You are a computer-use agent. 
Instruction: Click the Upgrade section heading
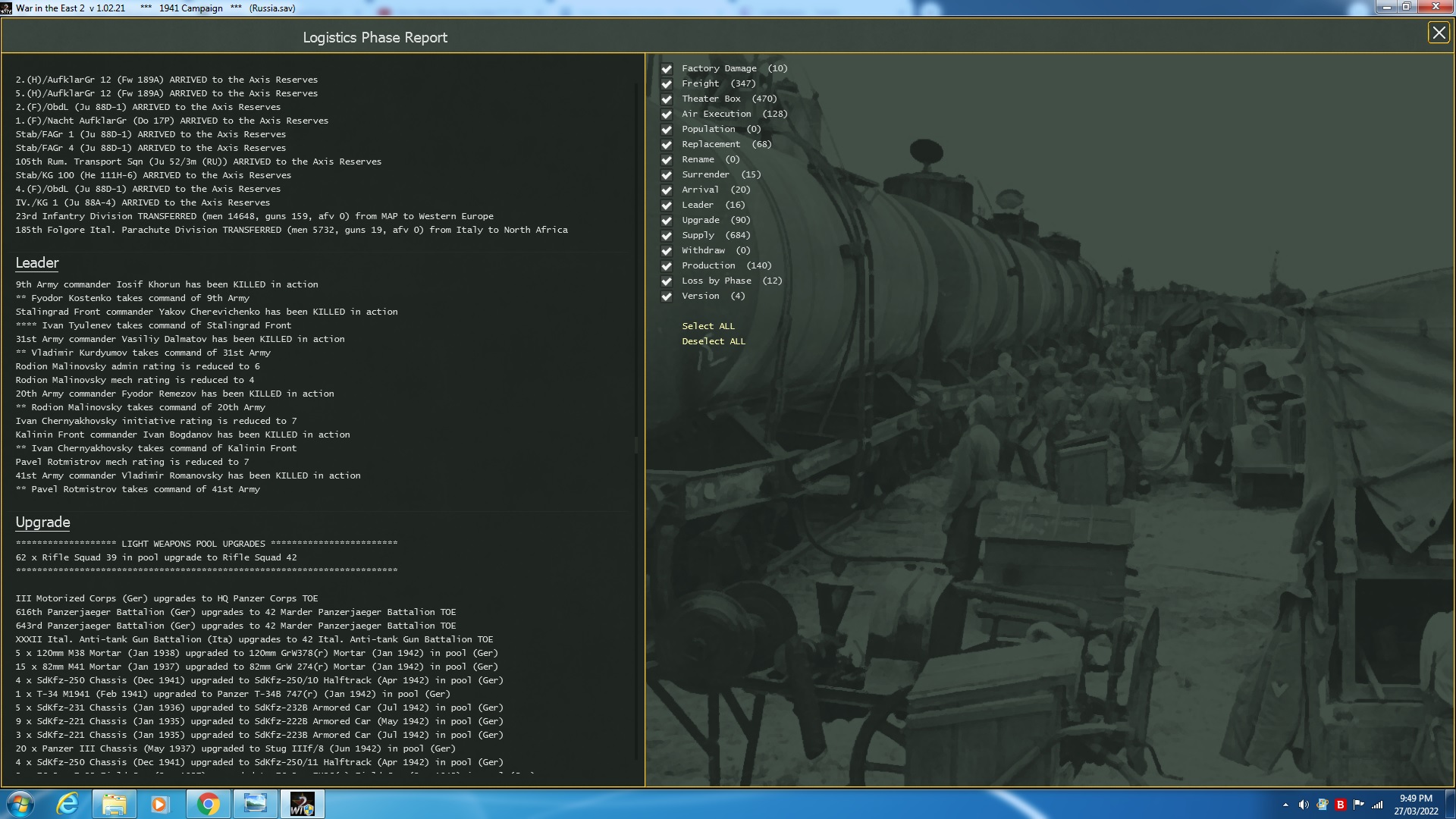(x=42, y=522)
